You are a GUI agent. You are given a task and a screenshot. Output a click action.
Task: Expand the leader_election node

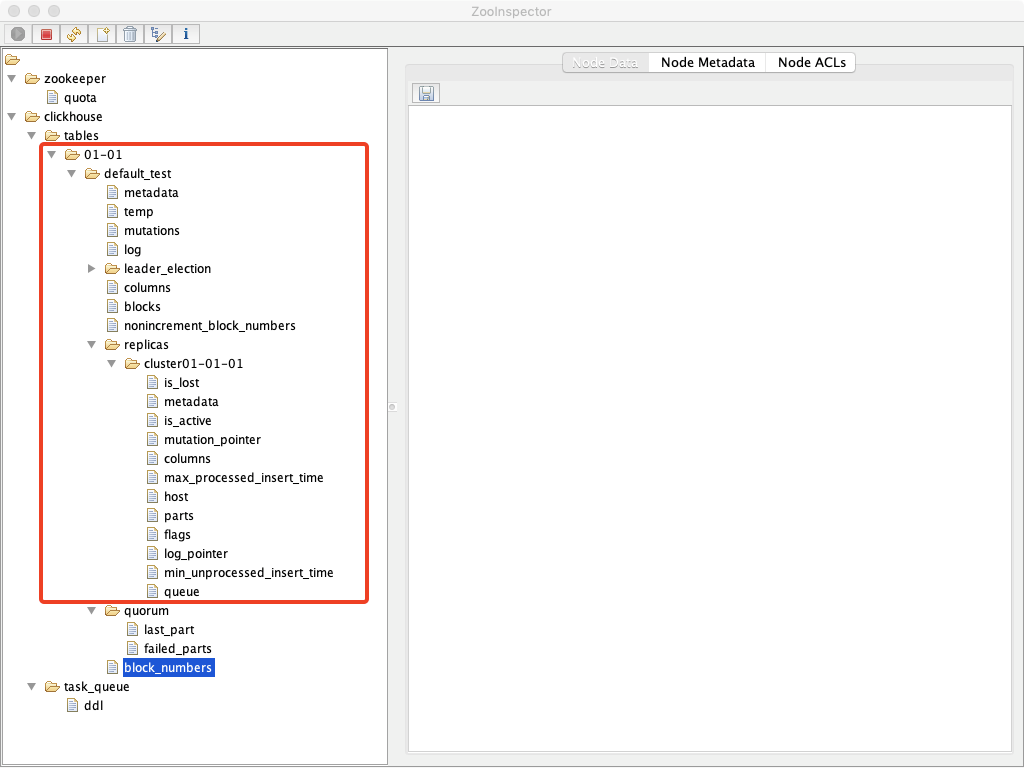[91, 268]
